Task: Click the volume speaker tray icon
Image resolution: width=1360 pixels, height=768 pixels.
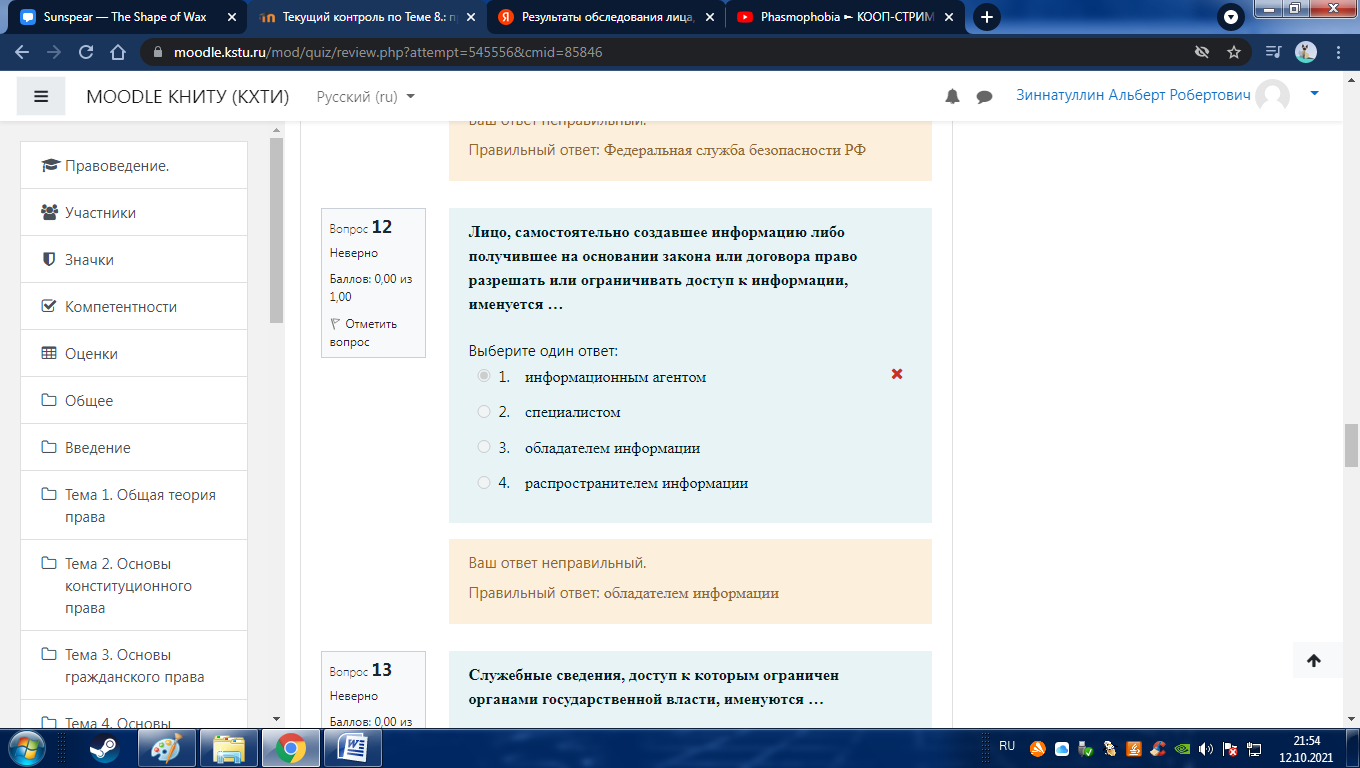Action: (1205, 748)
